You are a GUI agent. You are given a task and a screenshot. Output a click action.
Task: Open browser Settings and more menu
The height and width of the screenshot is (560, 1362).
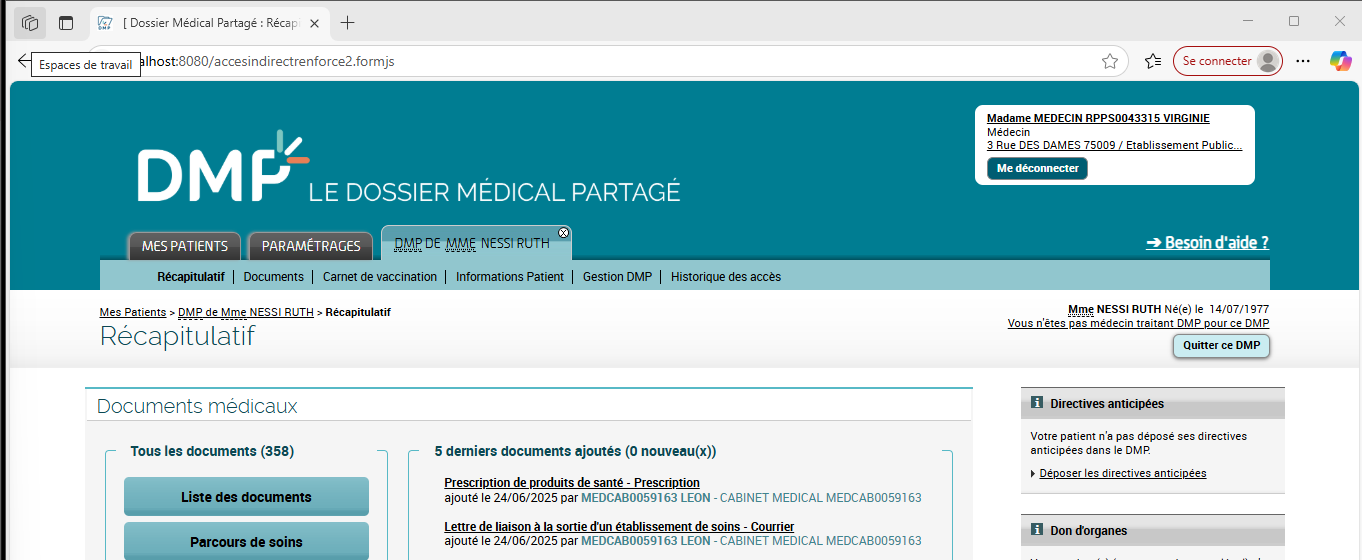pos(1303,61)
